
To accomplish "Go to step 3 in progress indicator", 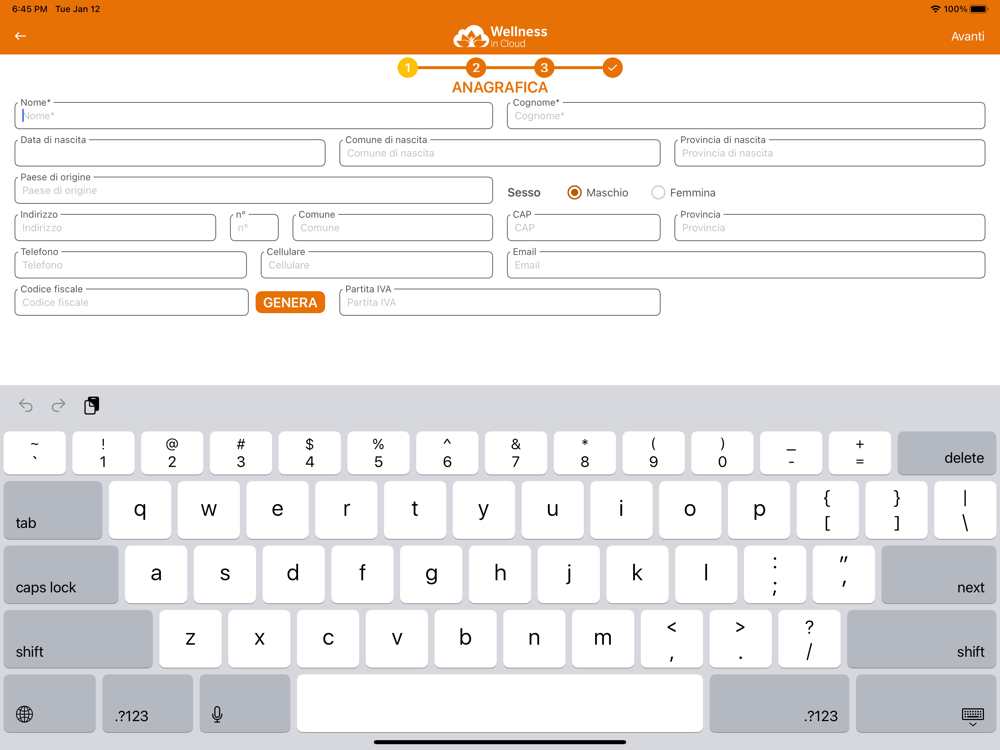I will coord(544,68).
